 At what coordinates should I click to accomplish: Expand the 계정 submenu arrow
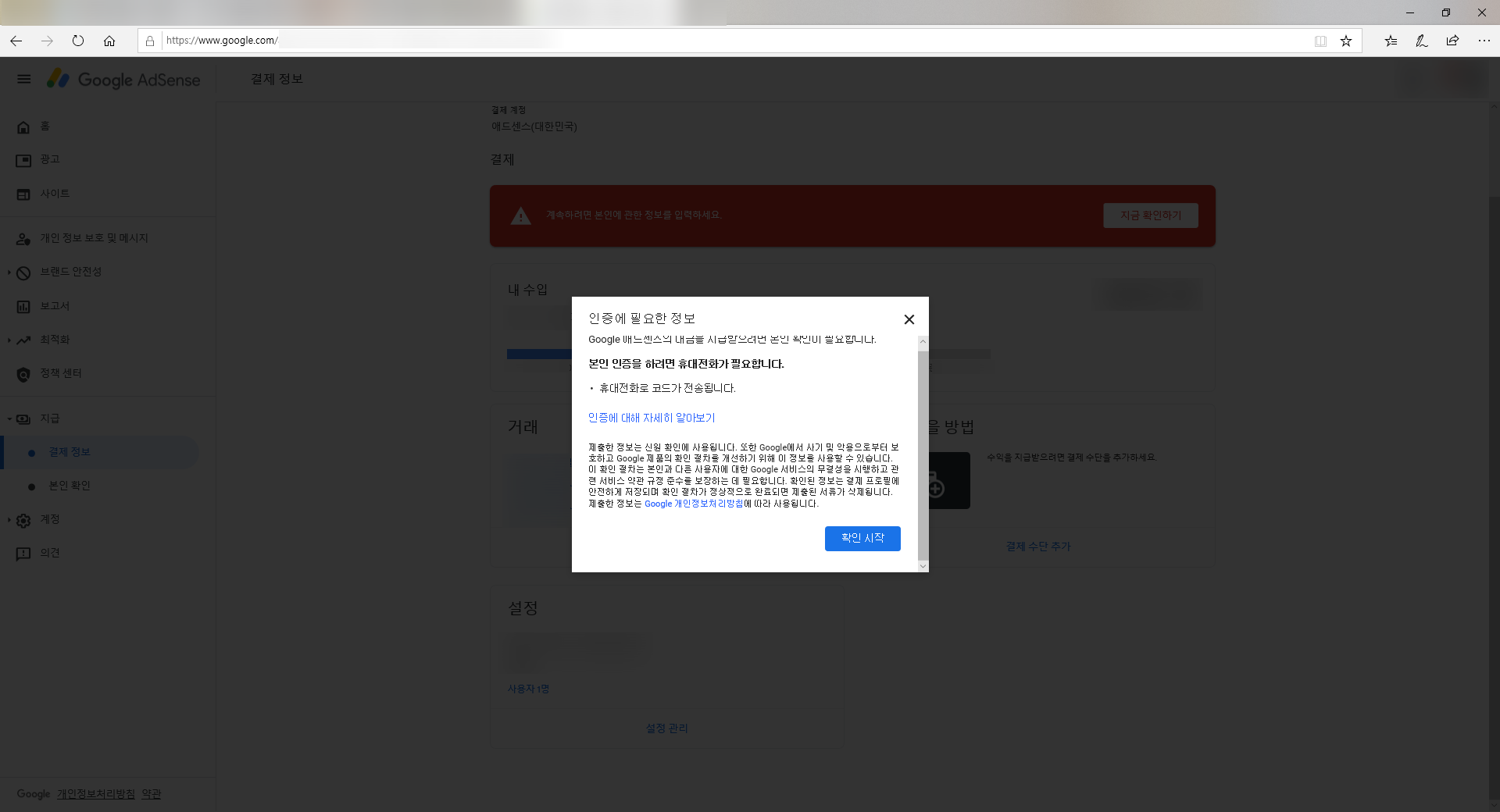(x=9, y=520)
